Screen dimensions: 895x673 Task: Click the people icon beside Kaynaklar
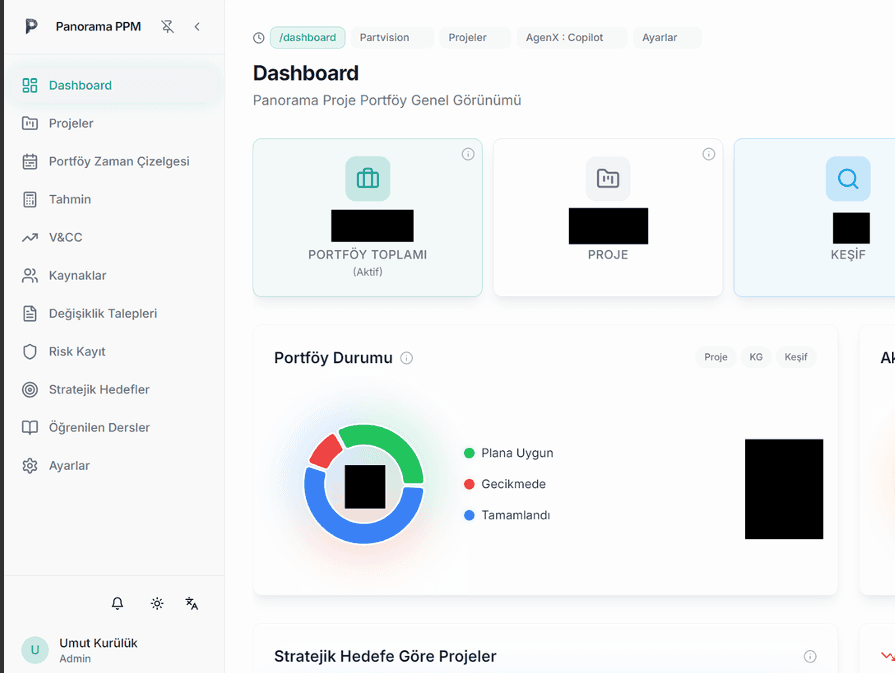30,275
